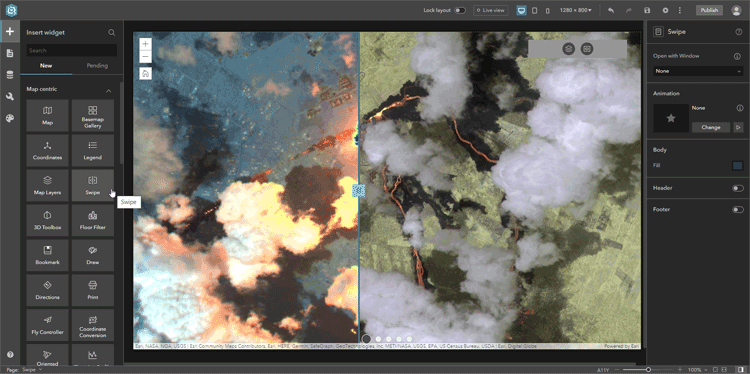Image resolution: width=750 pixels, height=374 pixels.
Task: Switch to desktop device view
Action: pos(521,10)
